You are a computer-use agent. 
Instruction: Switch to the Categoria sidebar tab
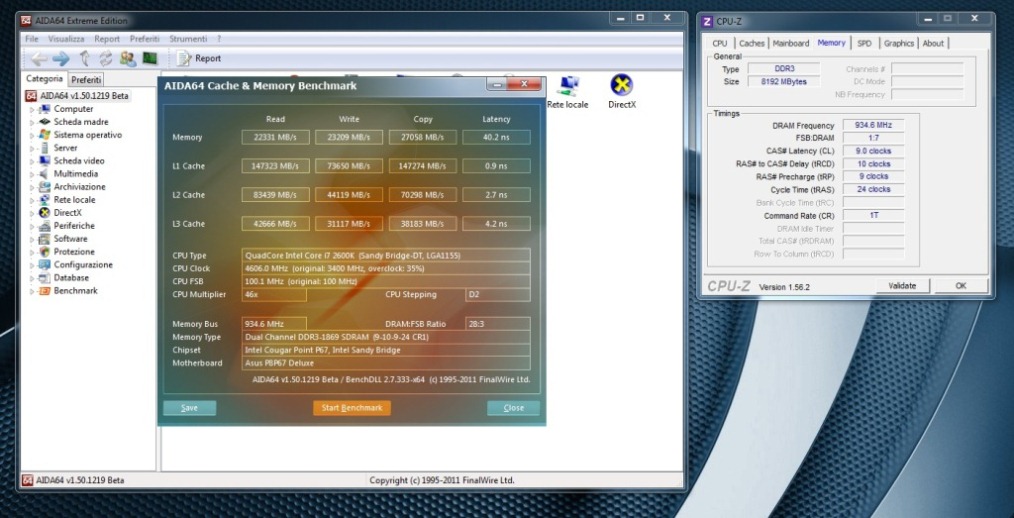[x=45, y=79]
